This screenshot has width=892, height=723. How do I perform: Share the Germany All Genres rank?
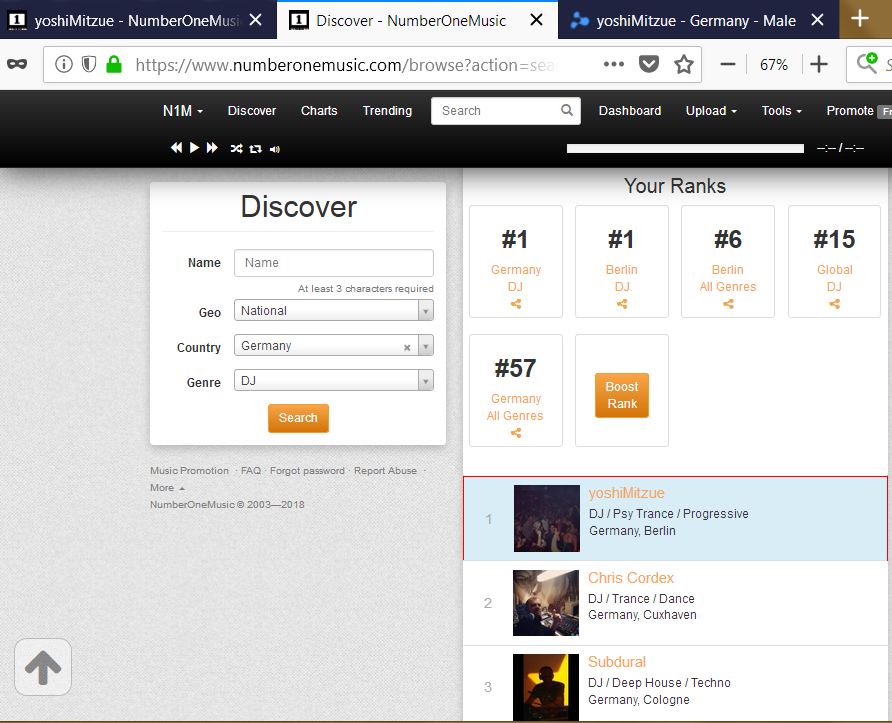pos(516,433)
